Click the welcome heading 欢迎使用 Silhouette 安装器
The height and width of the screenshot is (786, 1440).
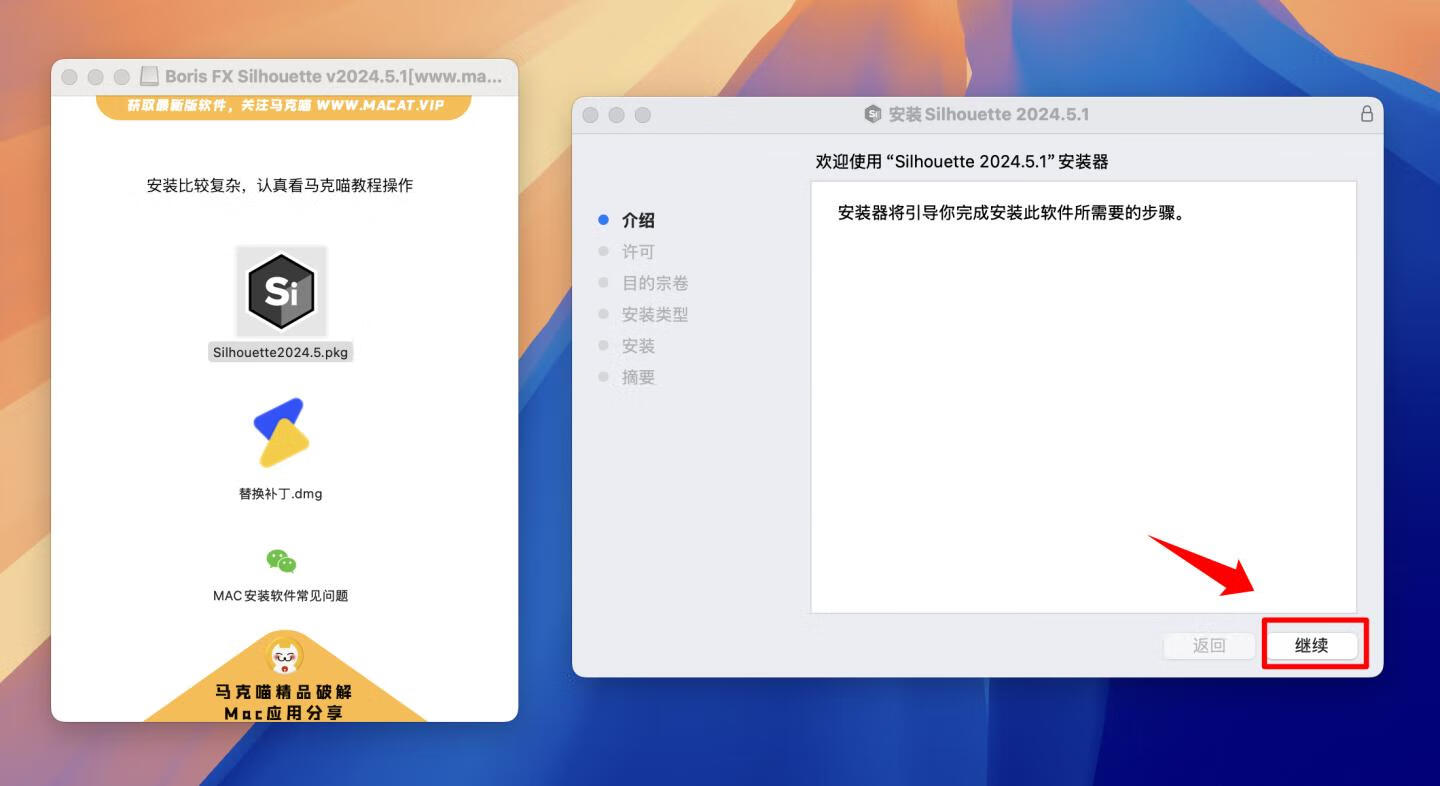pyautogui.click(x=962, y=161)
